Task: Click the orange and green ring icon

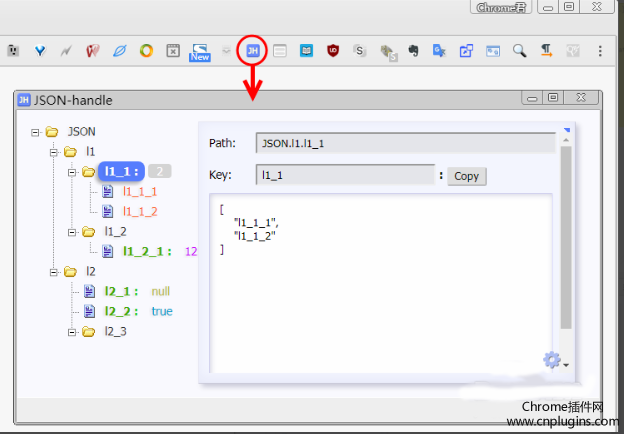Action: click(146, 51)
